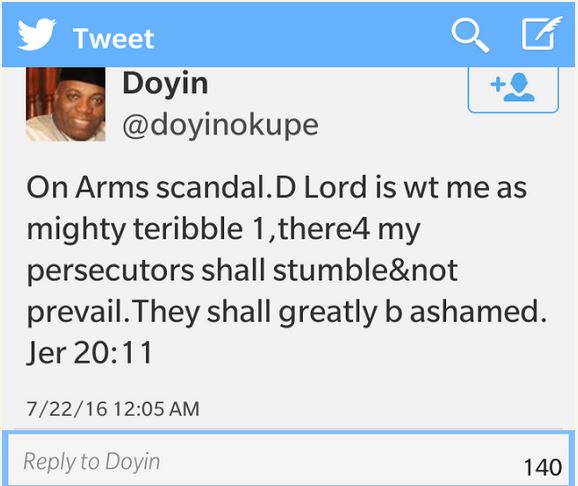Compose a new tweet with quill icon
This screenshot has width=578, height=486.
[541, 33]
